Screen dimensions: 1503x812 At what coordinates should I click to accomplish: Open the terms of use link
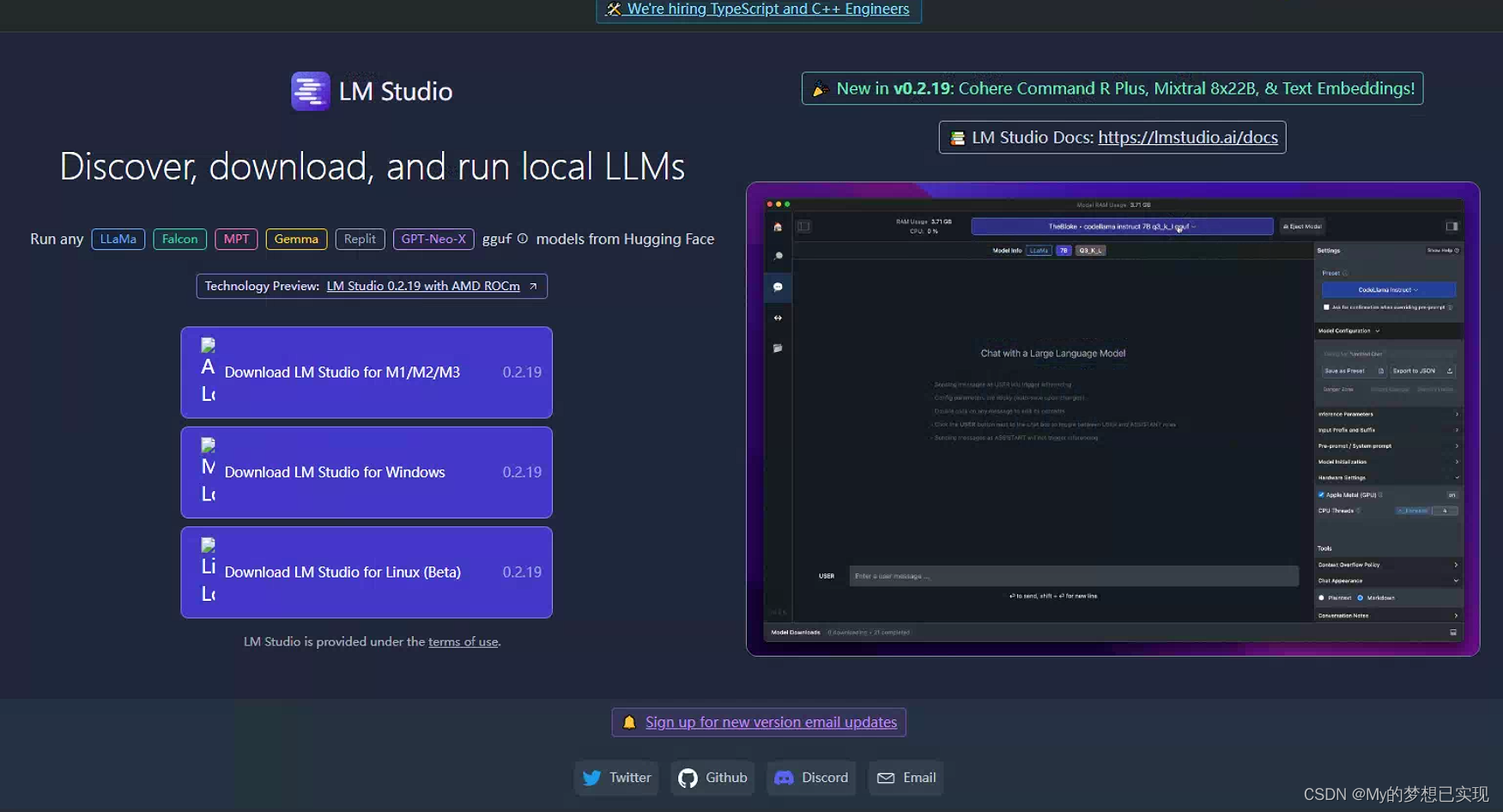pos(464,642)
